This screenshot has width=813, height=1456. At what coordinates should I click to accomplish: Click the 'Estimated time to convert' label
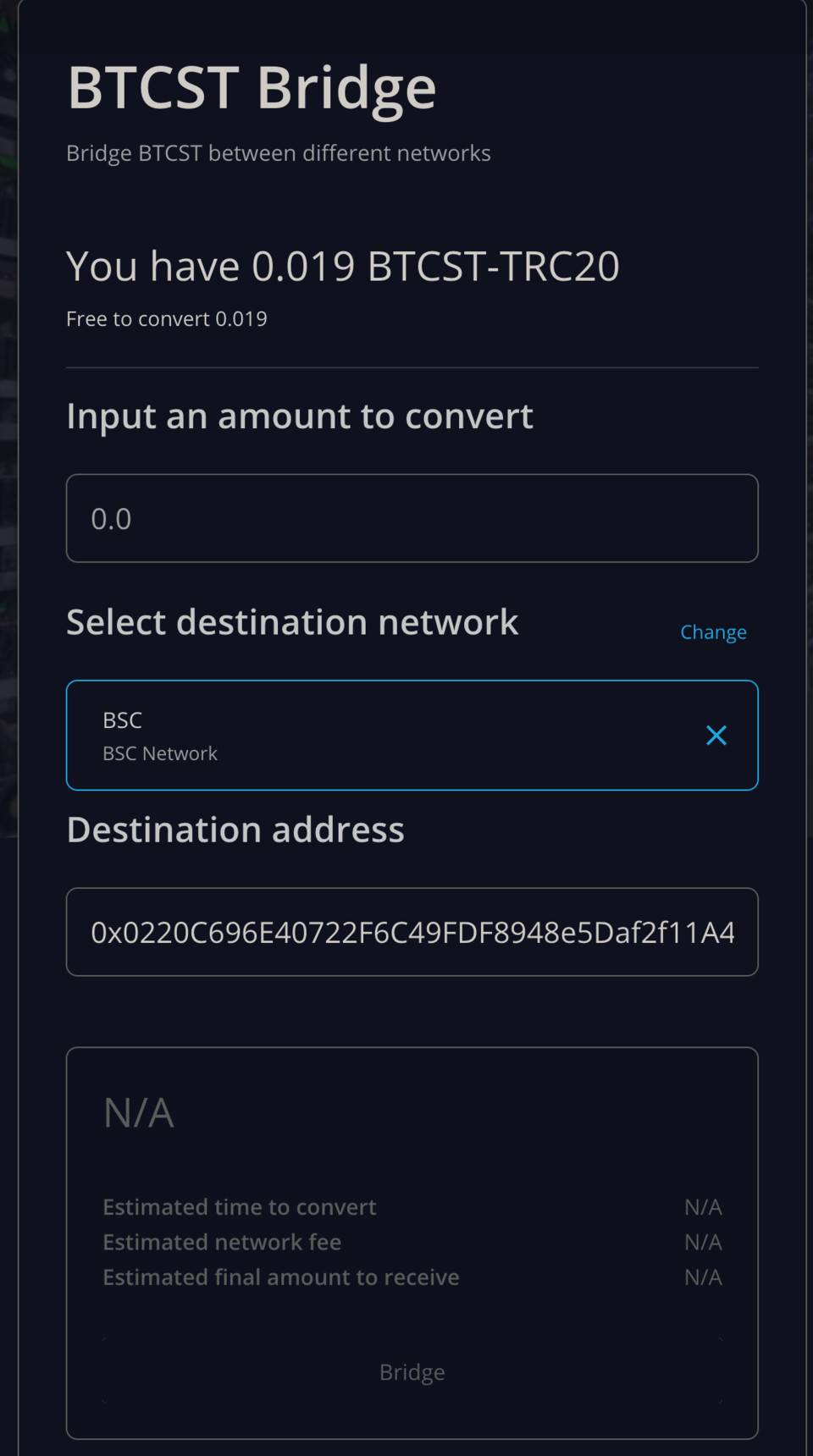[x=239, y=1207]
